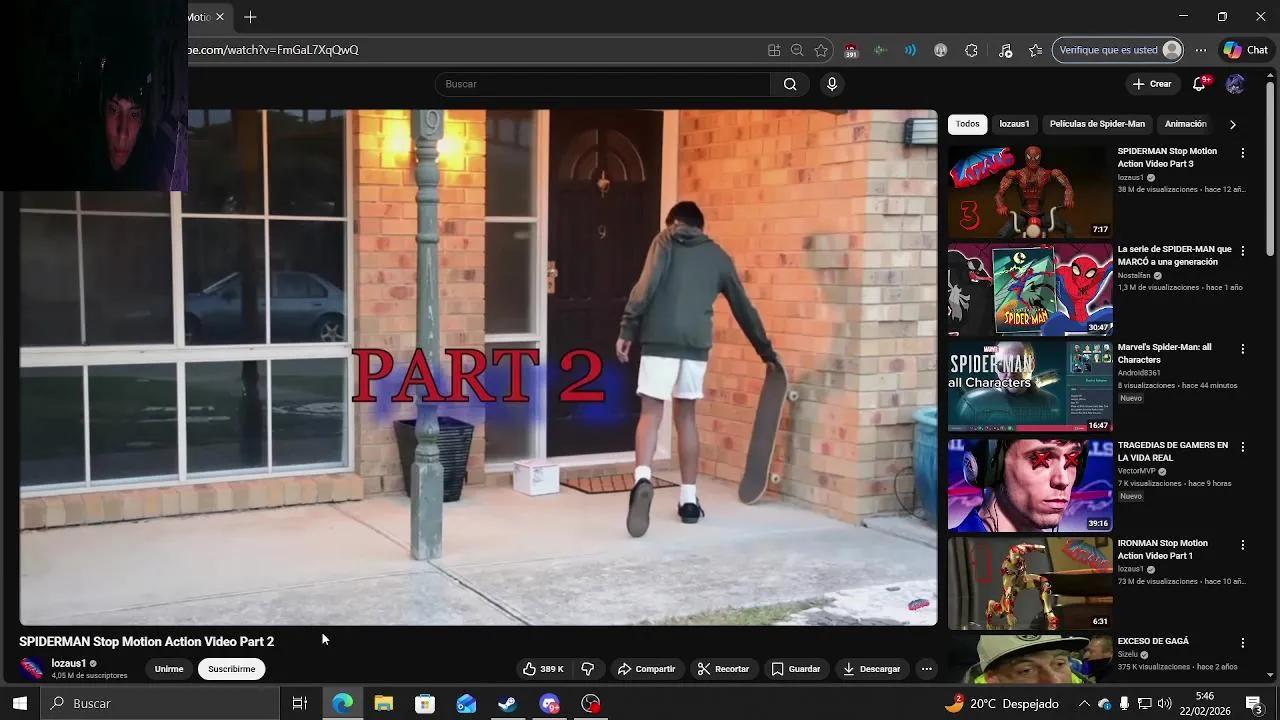Select the lozaus1 filter chip
Image resolution: width=1280 pixels, height=720 pixels.
(x=1014, y=124)
